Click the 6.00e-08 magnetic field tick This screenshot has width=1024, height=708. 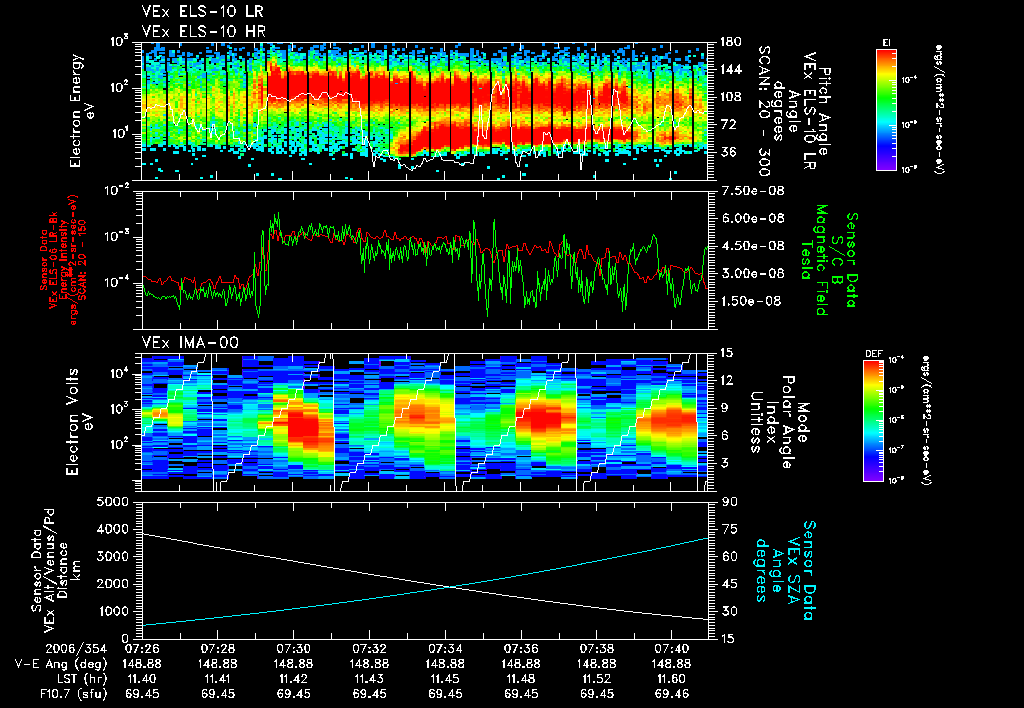tap(752, 218)
